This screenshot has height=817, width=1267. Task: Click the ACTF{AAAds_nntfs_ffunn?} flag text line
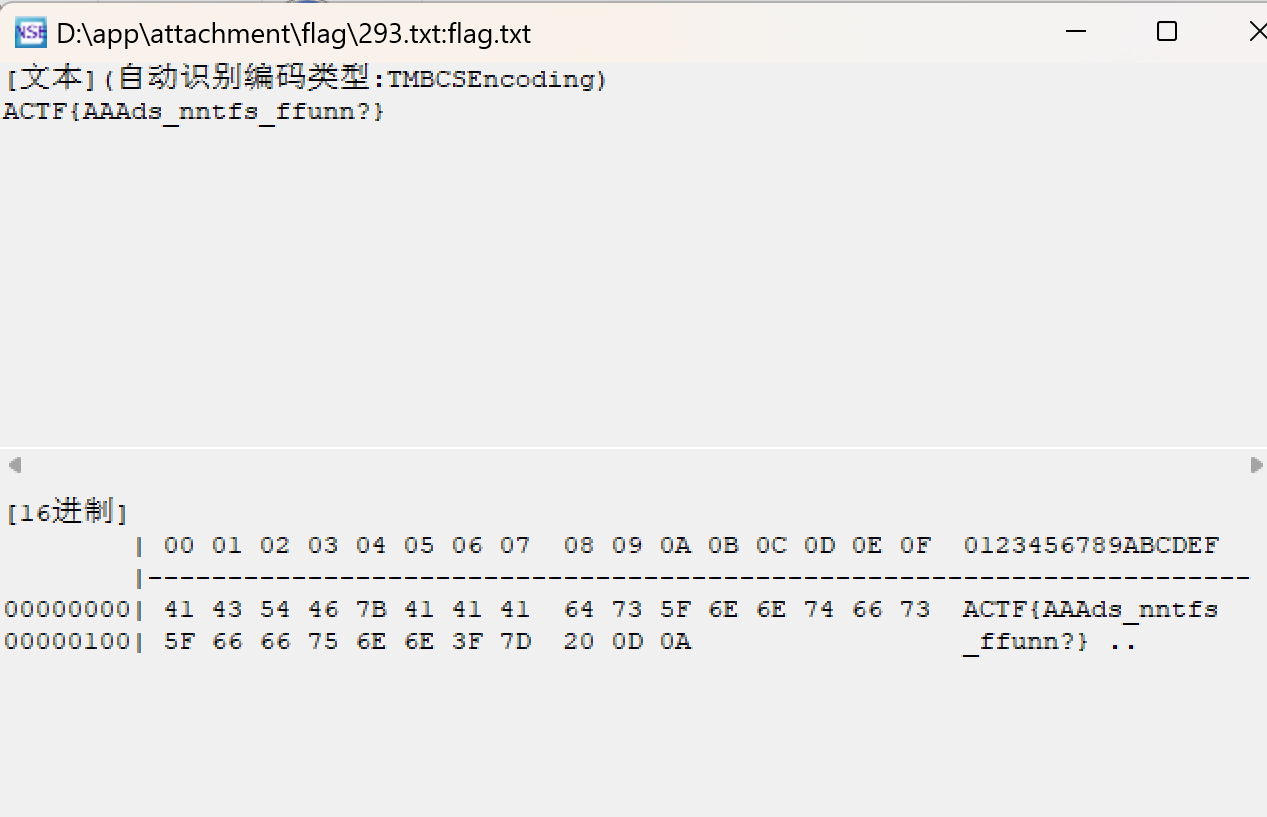coord(194,112)
